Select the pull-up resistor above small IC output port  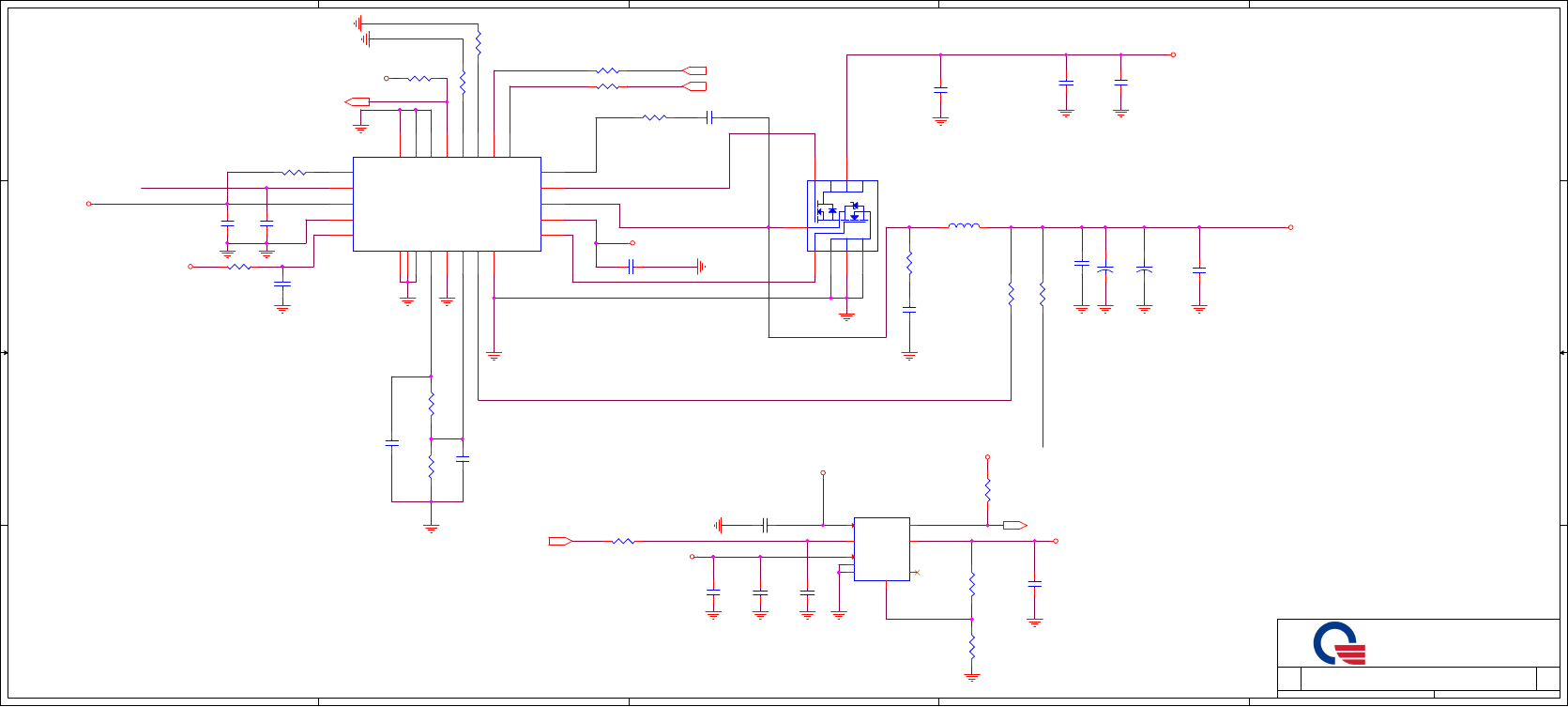(987, 489)
